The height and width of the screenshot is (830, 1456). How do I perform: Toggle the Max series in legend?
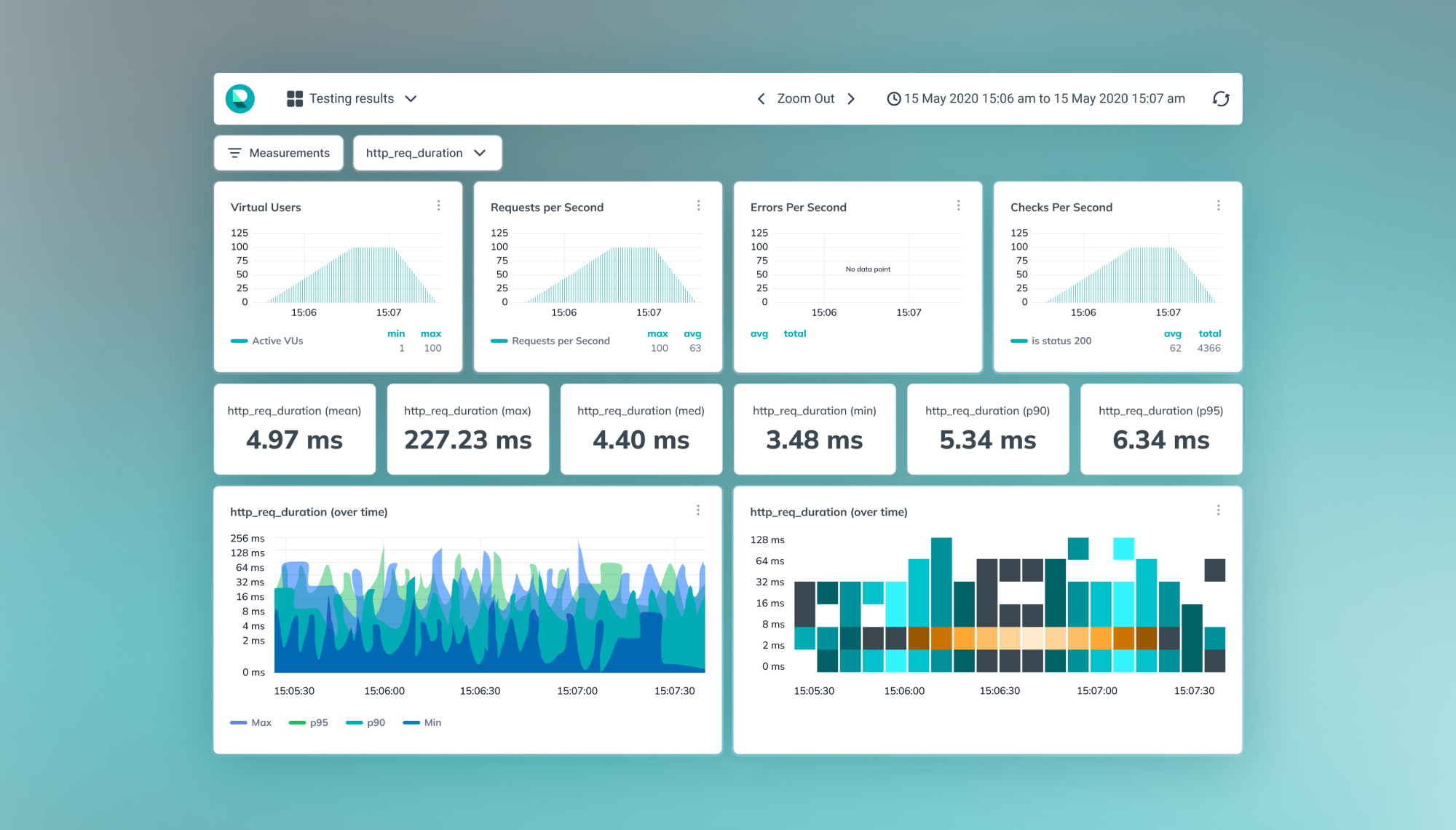point(250,722)
